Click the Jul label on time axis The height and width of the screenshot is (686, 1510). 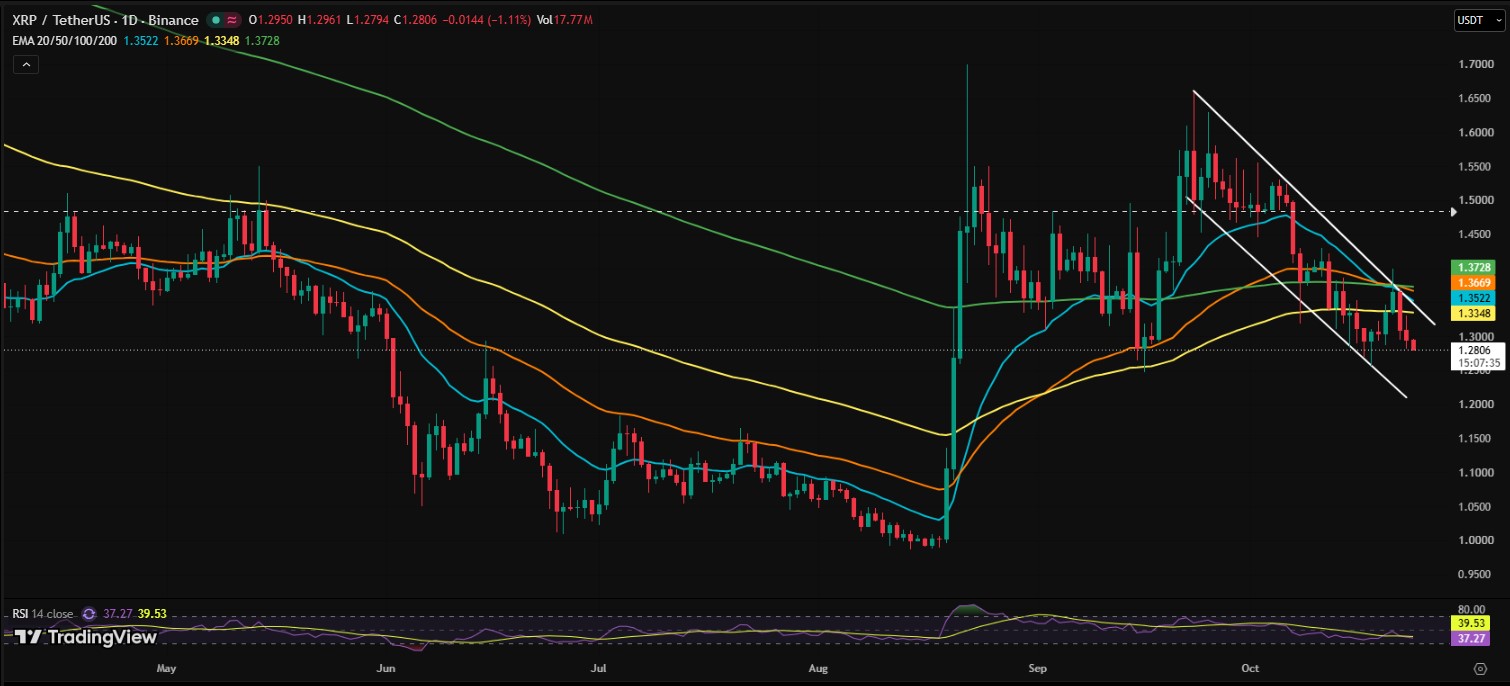point(598,666)
